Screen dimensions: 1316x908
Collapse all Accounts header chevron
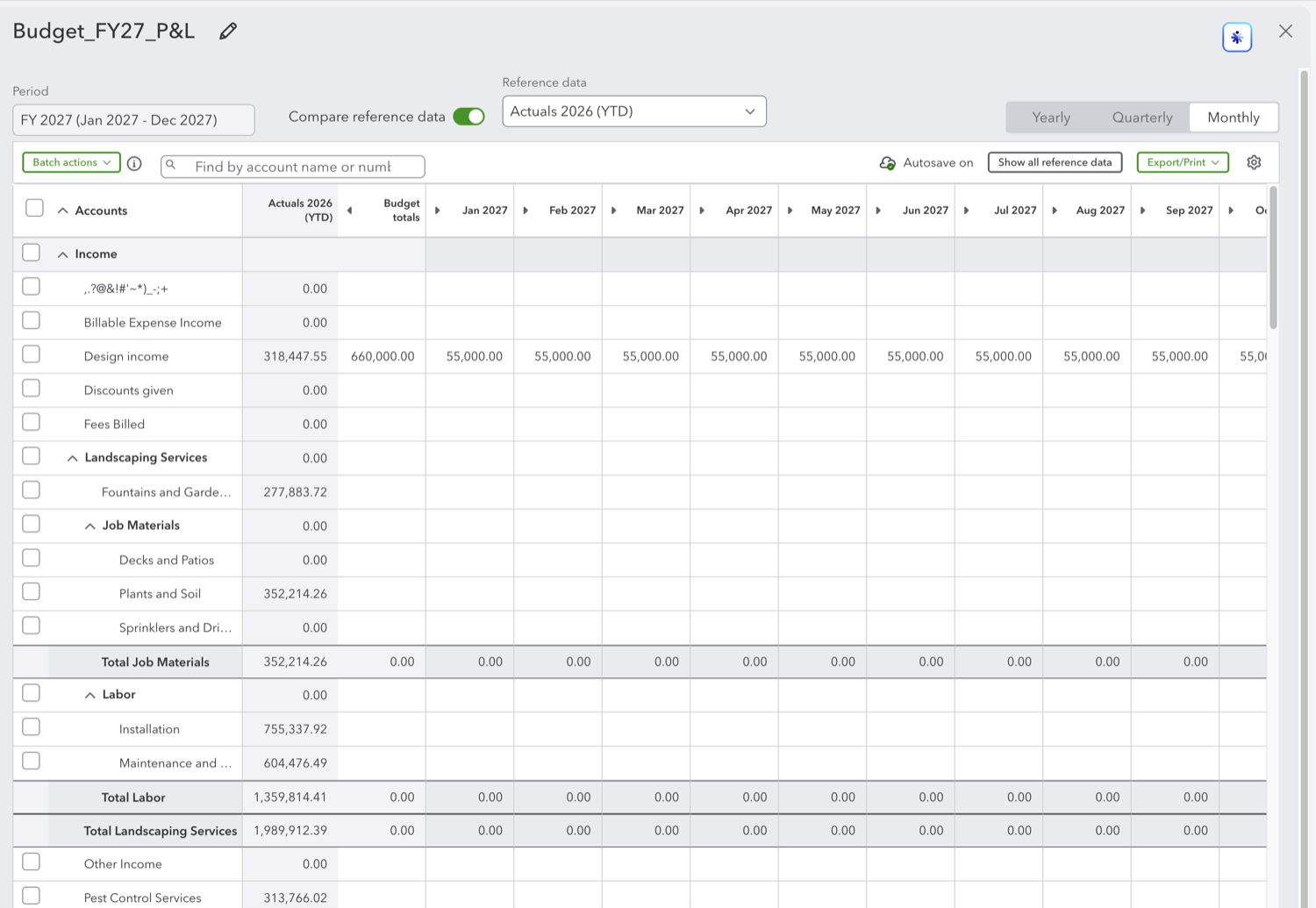62,211
